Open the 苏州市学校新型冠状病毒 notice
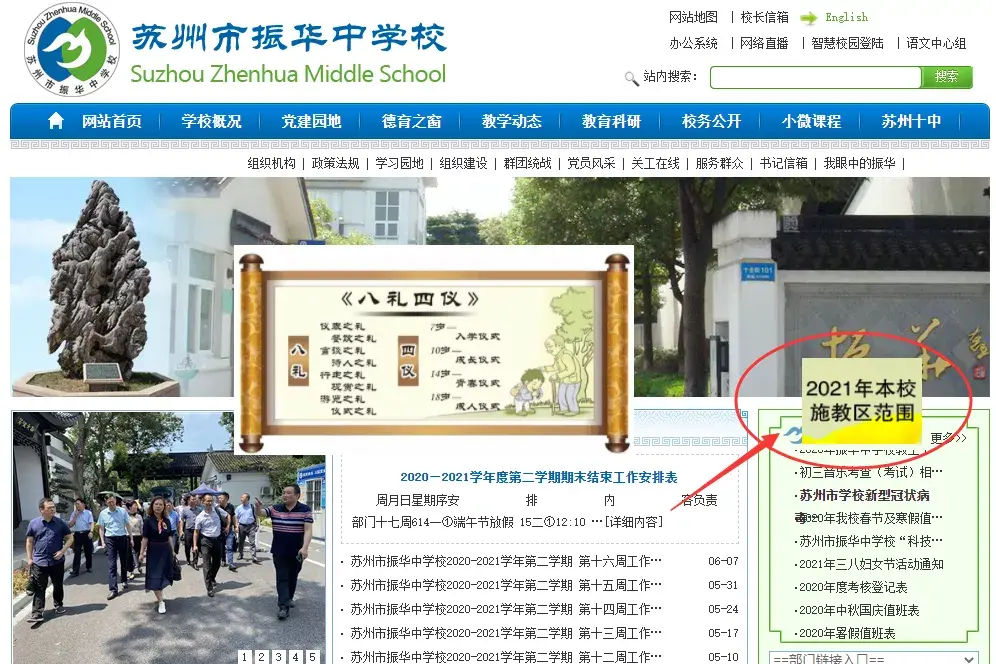996x664 pixels. click(865, 495)
